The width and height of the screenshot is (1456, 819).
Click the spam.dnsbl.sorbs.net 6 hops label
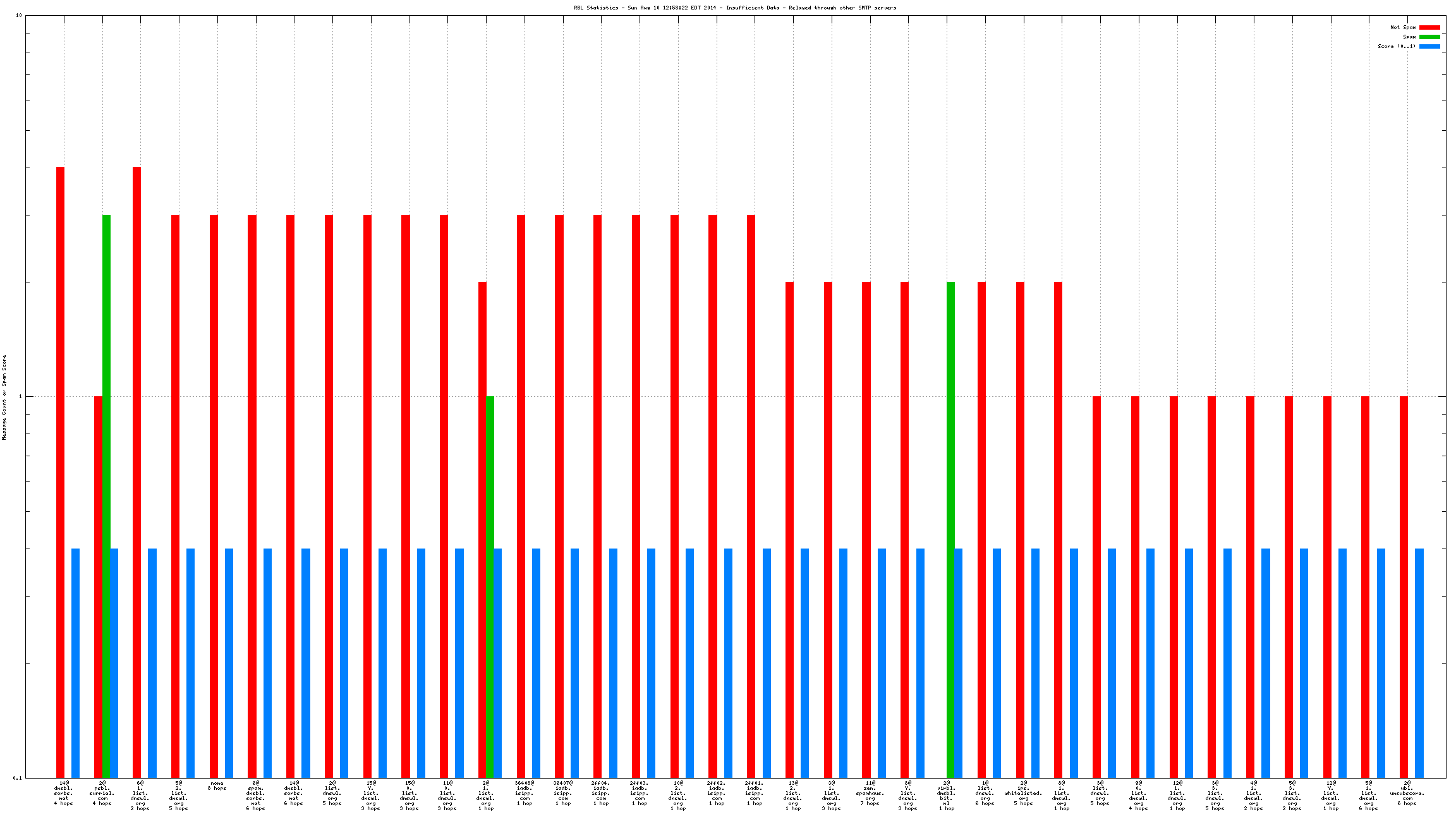coord(255,795)
